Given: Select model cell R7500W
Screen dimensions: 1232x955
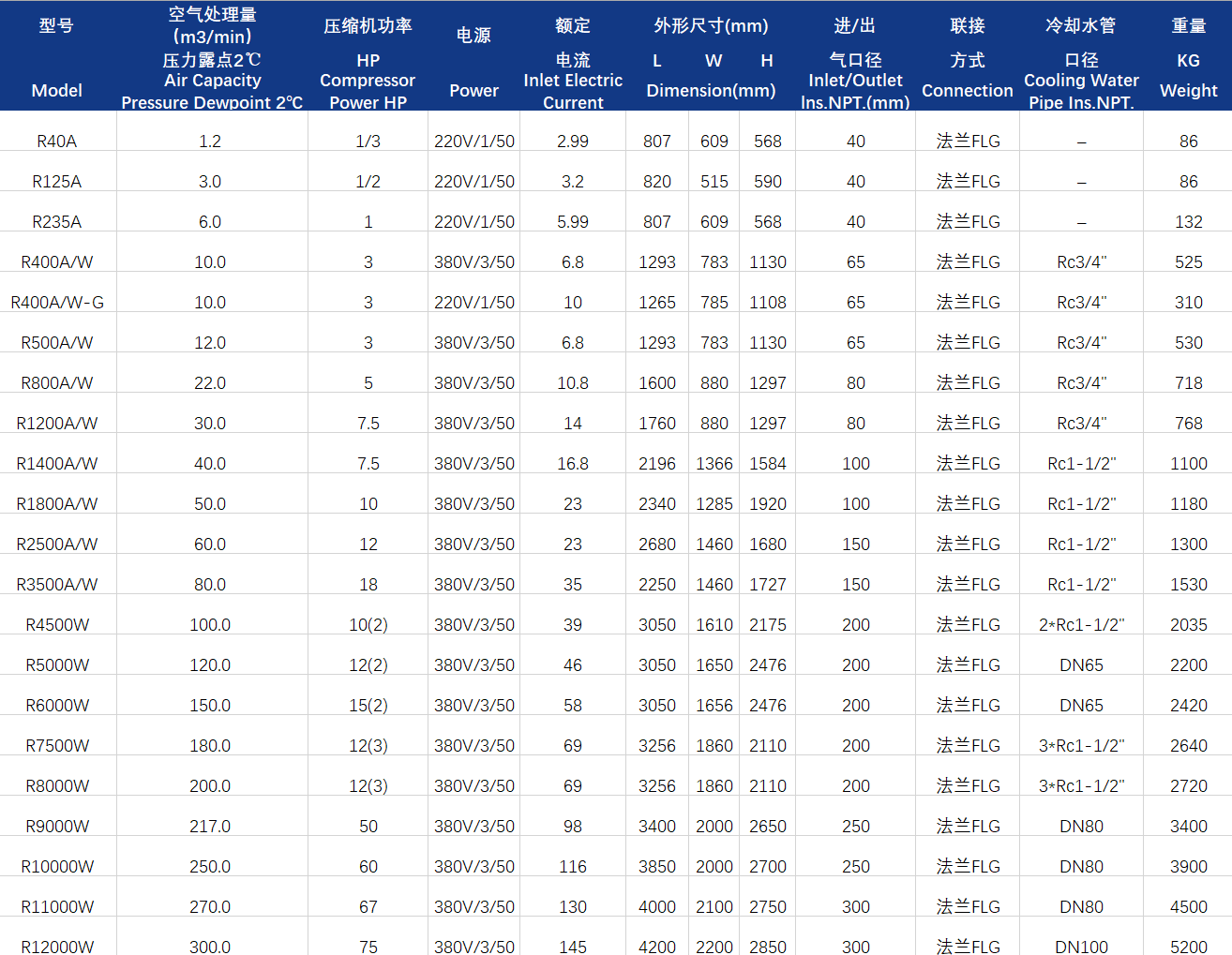Looking at the screenshot, I should coord(56,746).
